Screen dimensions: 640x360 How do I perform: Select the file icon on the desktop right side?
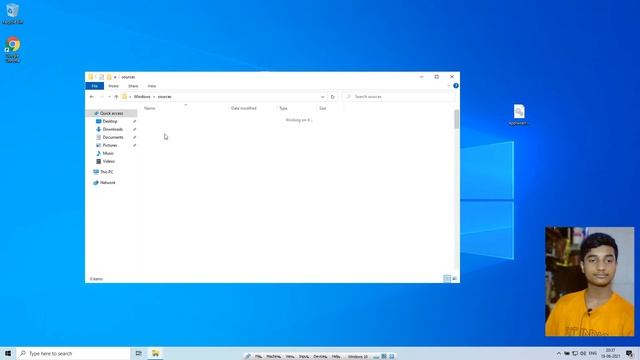(x=519, y=114)
